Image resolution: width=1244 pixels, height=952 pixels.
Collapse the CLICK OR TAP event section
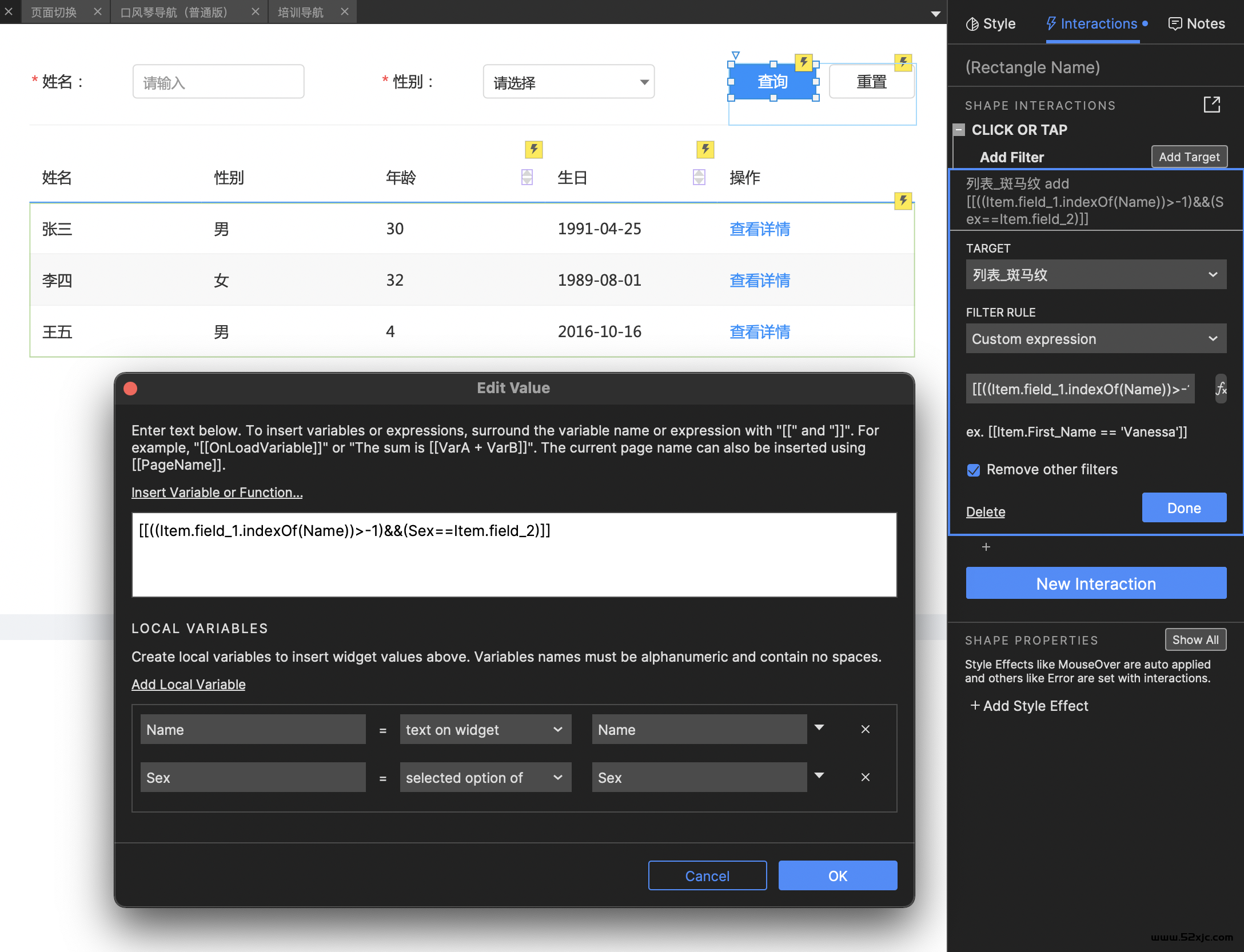pyautogui.click(x=959, y=130)
